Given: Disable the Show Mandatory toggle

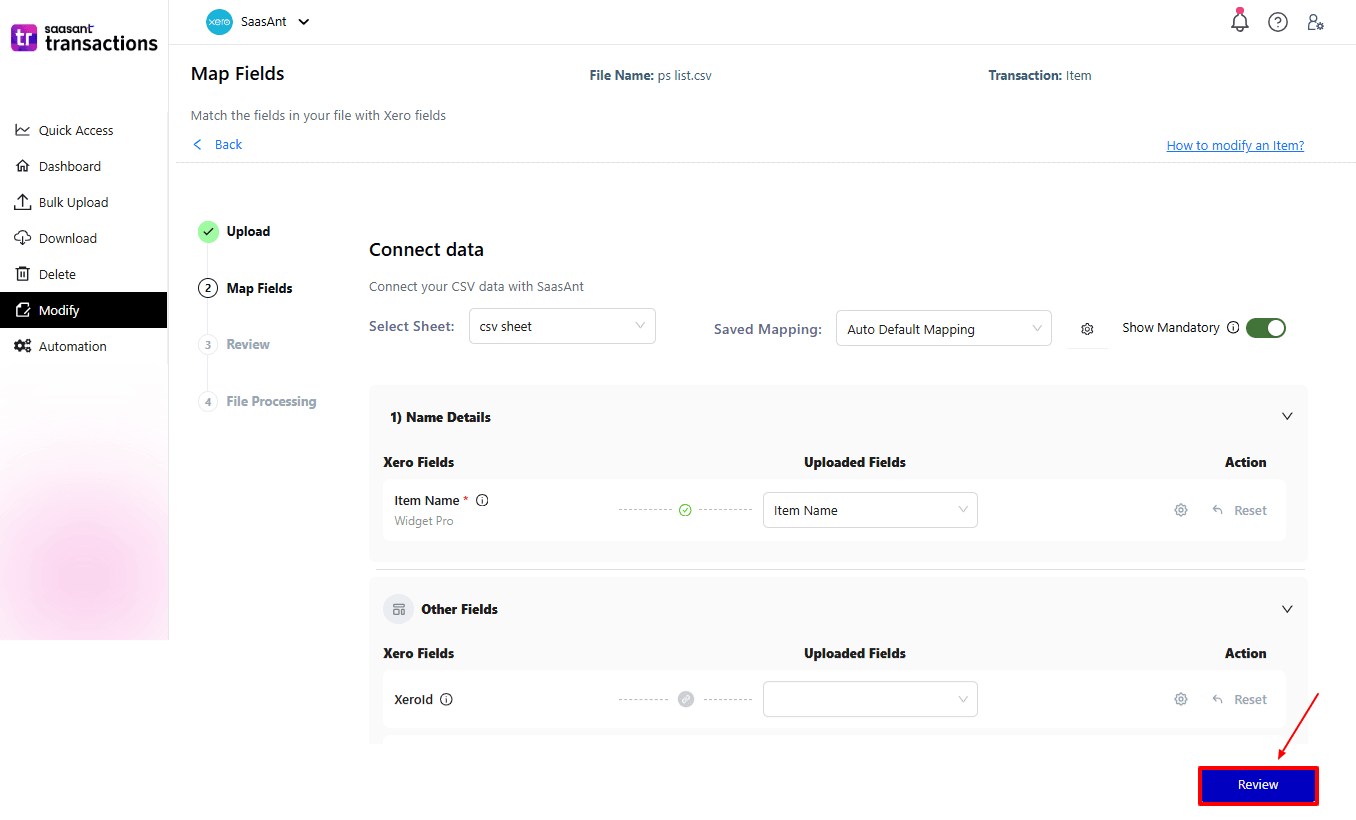Looking at the screenshot, I should 1265,328.
